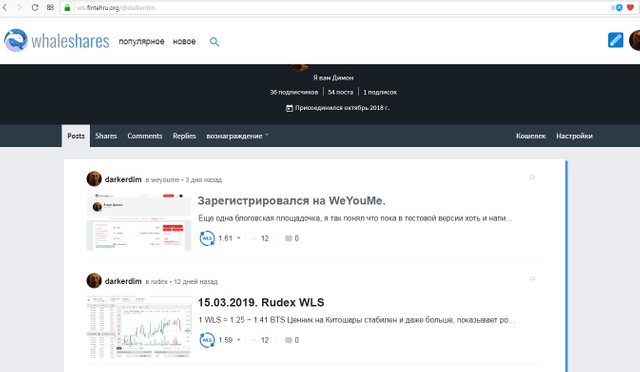Click darkerdim avatar on the Rudex post
This screenshot has height=372, width=640.
(94, 281)
